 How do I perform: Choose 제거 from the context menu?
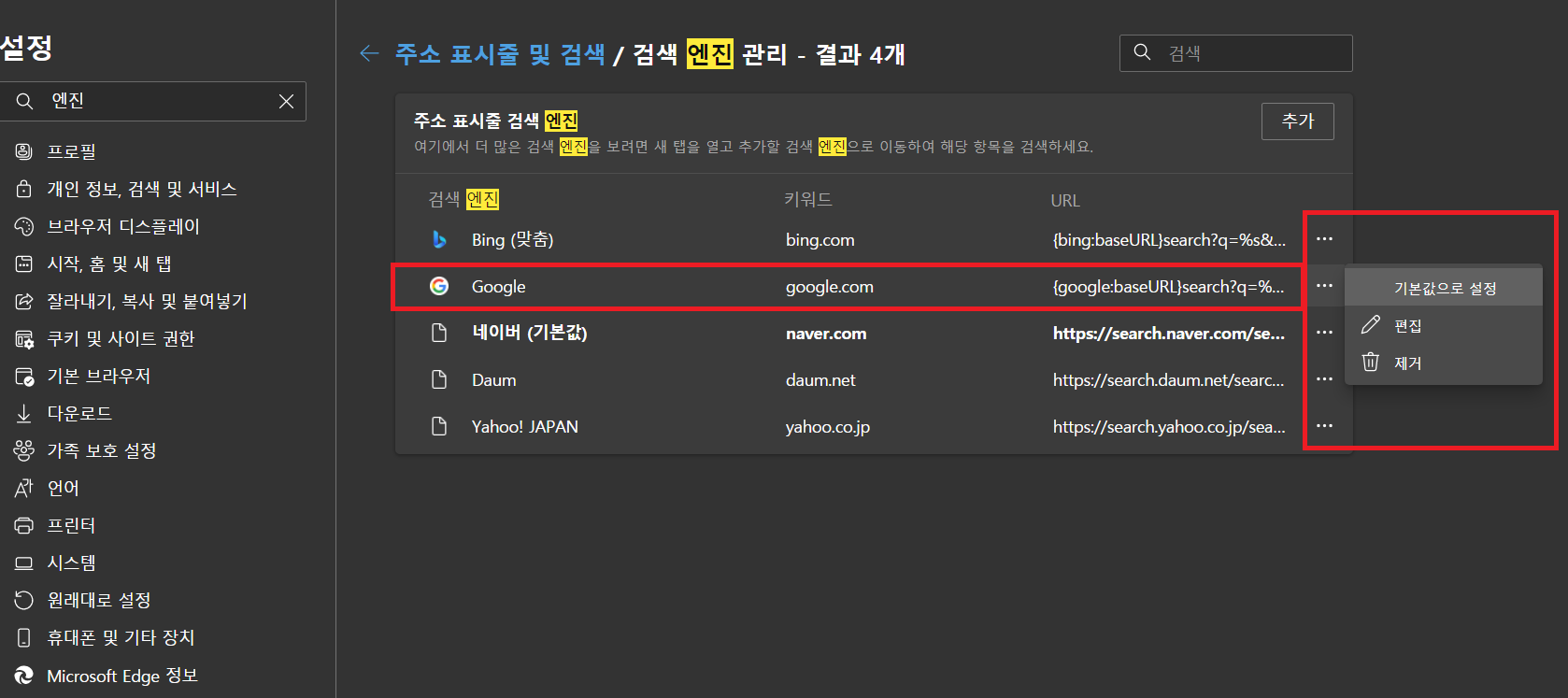coord(1444,363)
